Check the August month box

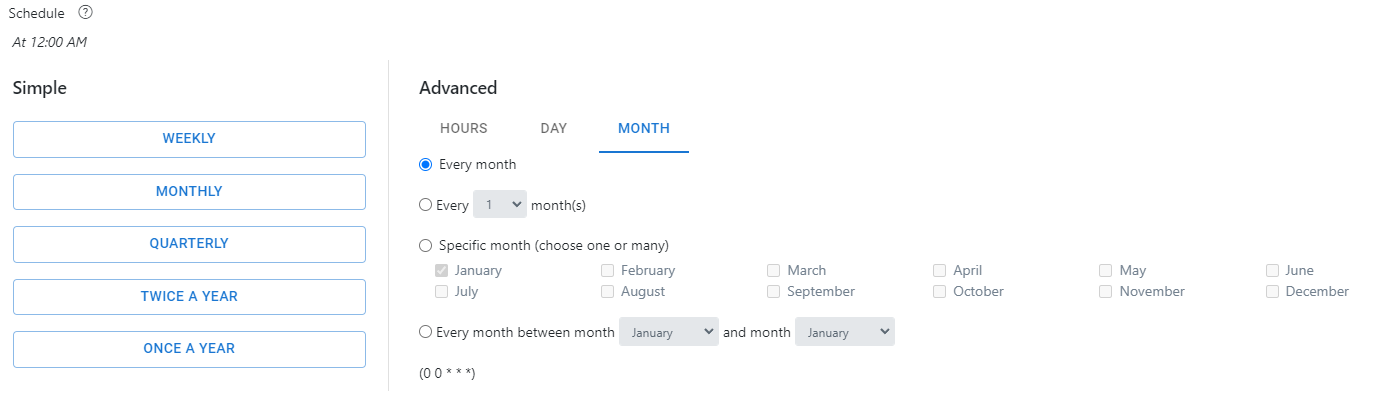pos(608,292)
